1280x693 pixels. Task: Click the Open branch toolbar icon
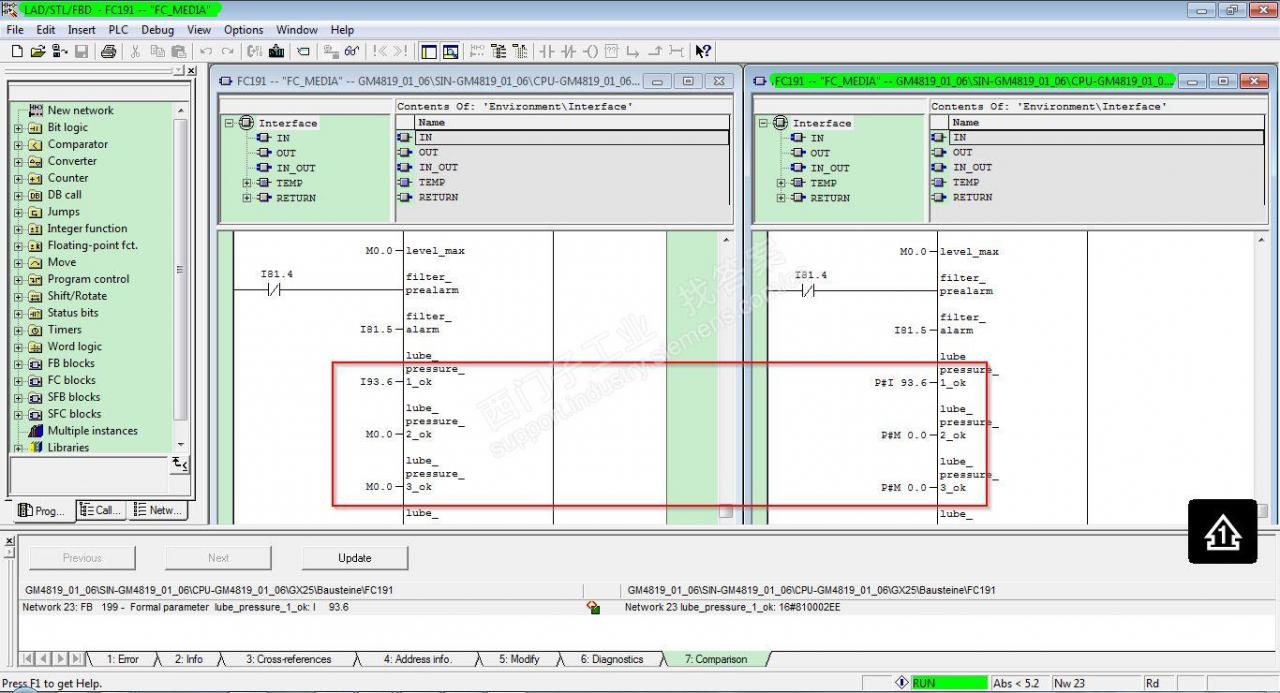coord(633,51)
